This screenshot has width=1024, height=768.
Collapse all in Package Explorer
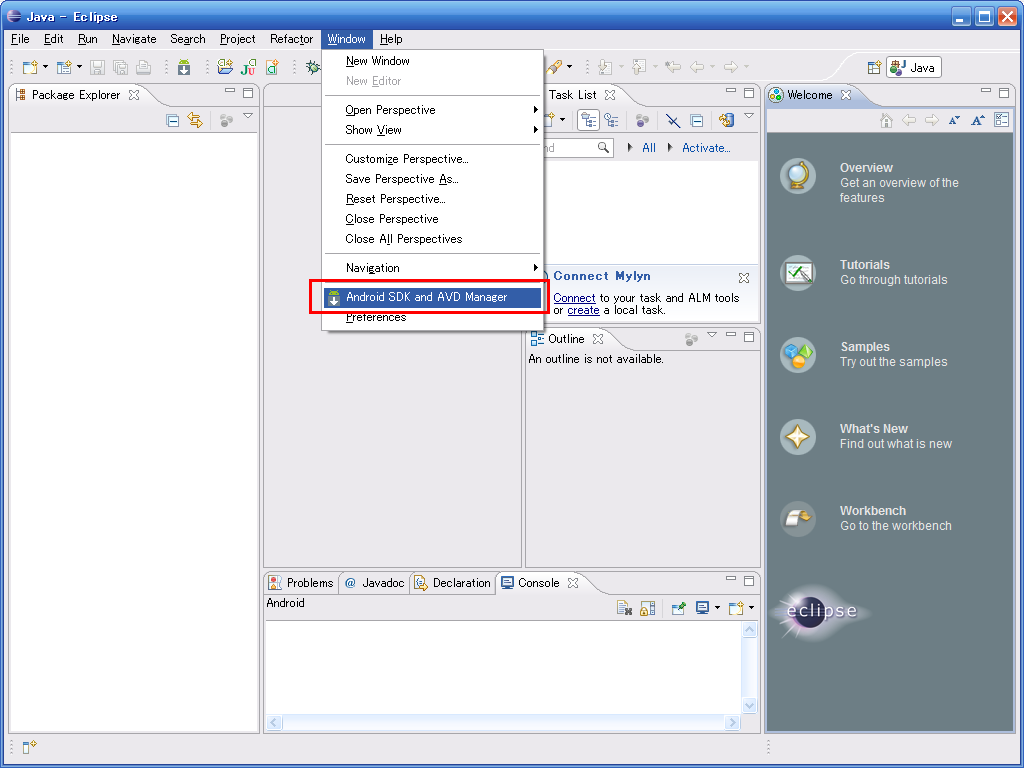pyautogui.click(x=172, y=120)
